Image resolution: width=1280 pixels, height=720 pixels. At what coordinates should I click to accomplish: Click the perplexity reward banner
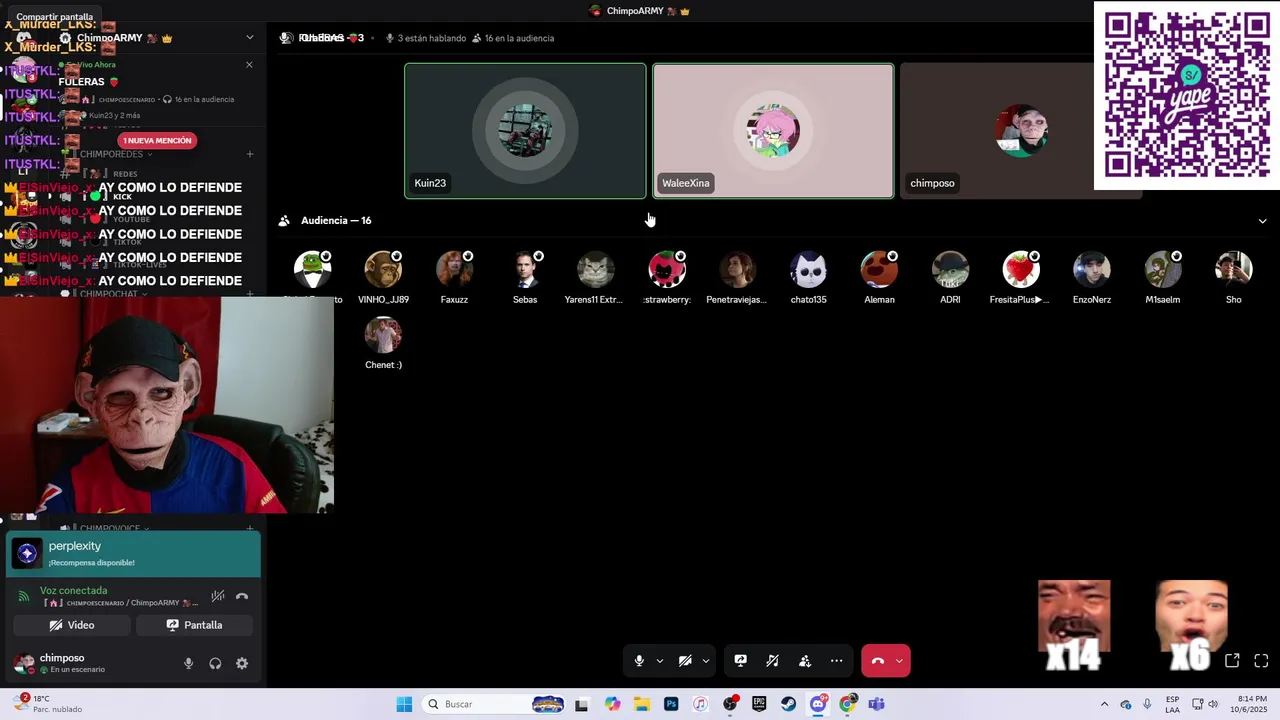pos(133,554)
